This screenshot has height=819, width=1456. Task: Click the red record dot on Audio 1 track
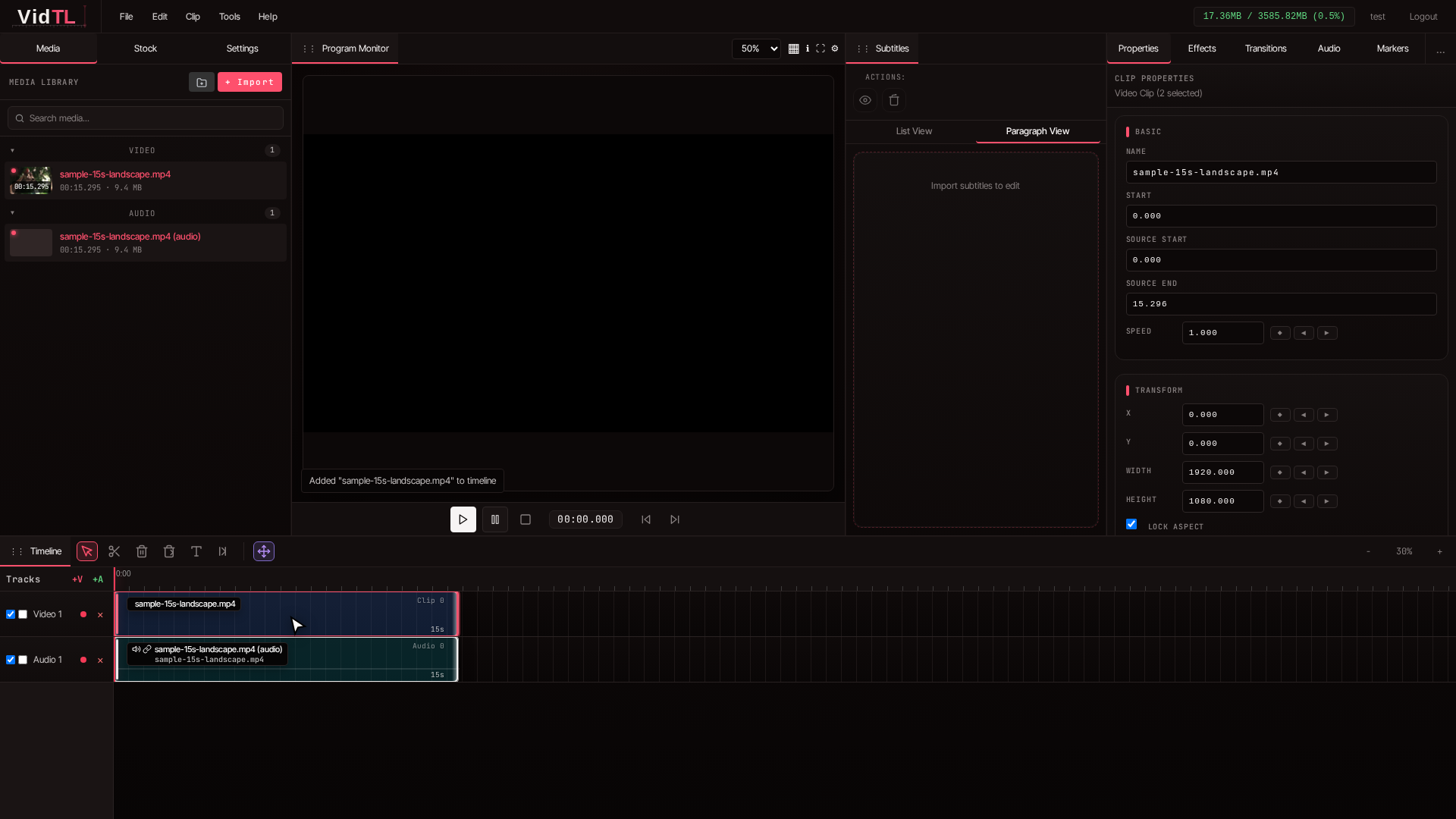pyautogui.click(x=83, y=660)
